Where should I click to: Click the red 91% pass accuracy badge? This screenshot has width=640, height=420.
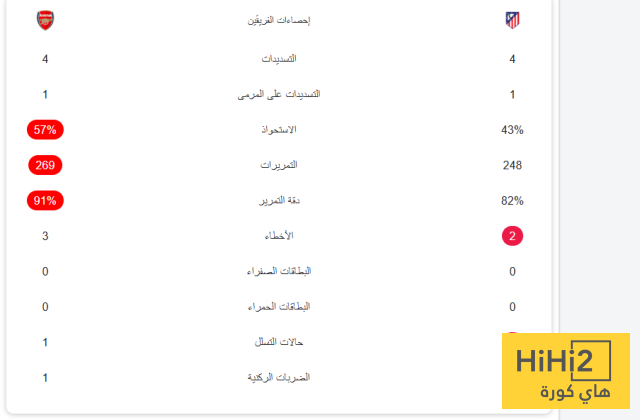click(45, 200)
